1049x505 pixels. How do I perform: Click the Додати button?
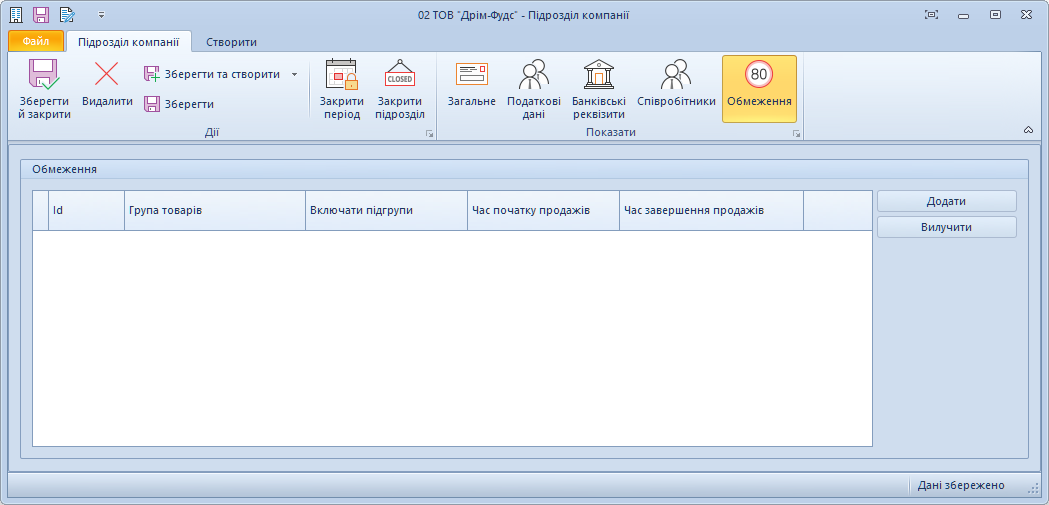946,201
